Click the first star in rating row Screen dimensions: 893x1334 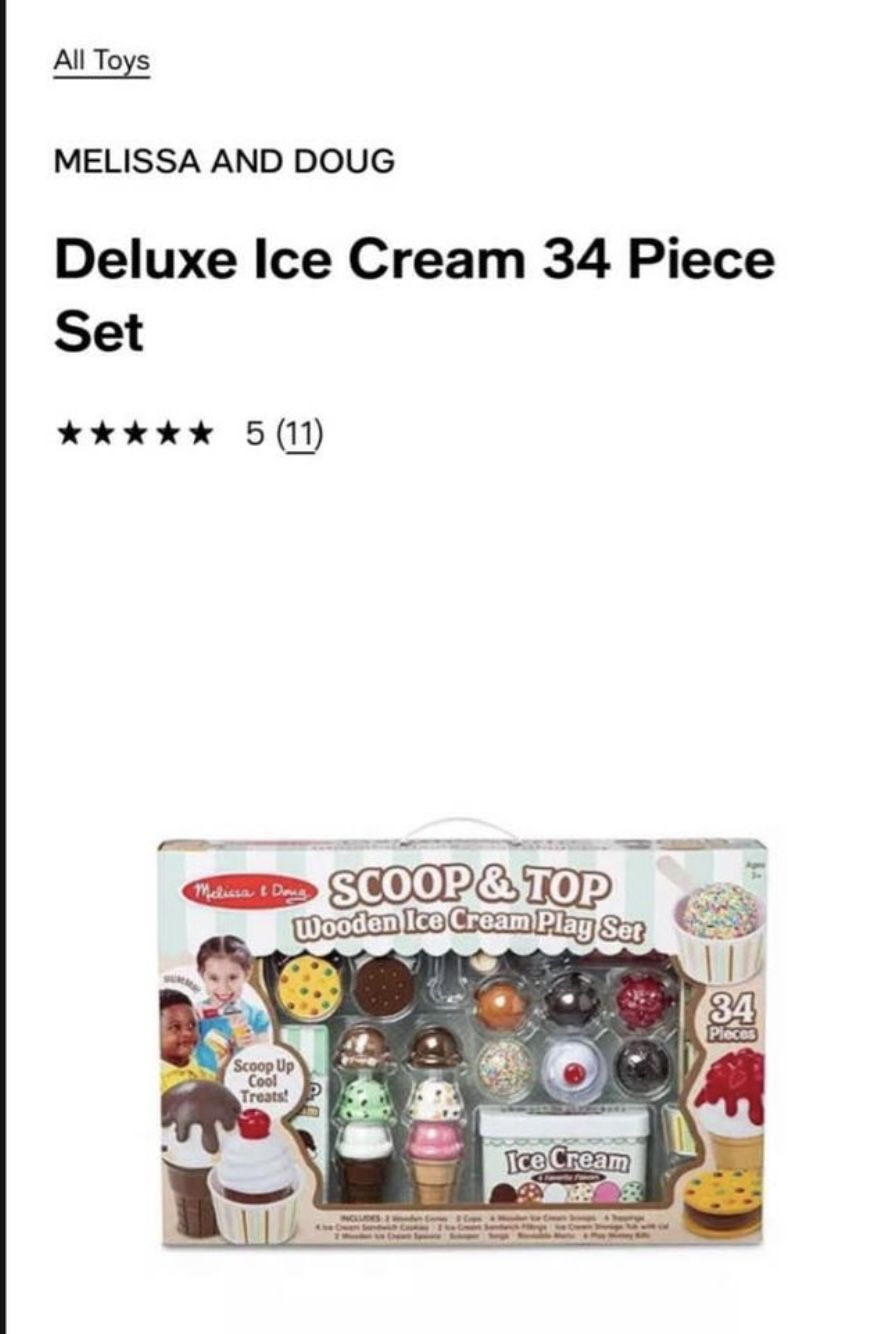tap(70, 434)
